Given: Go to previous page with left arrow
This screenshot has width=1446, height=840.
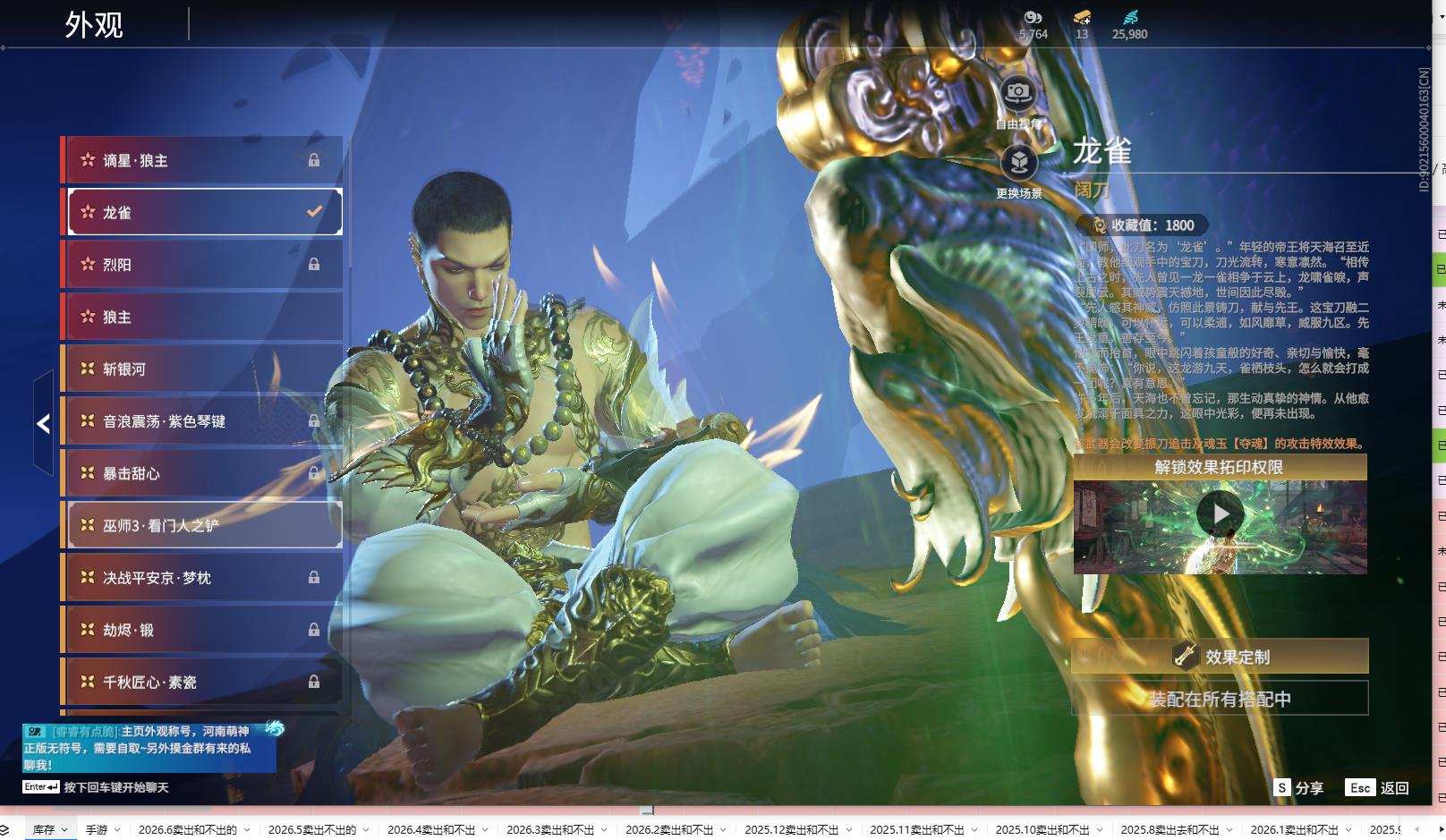Looking at the screenshot, I should click(43, 423).
